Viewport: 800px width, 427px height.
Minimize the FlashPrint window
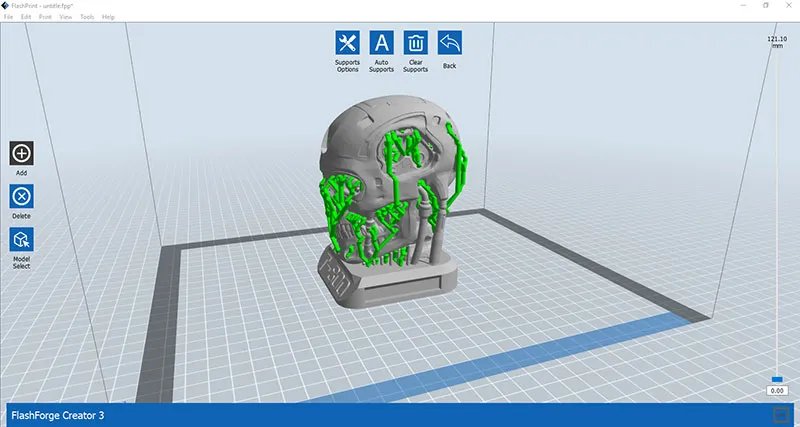point(744,5)
